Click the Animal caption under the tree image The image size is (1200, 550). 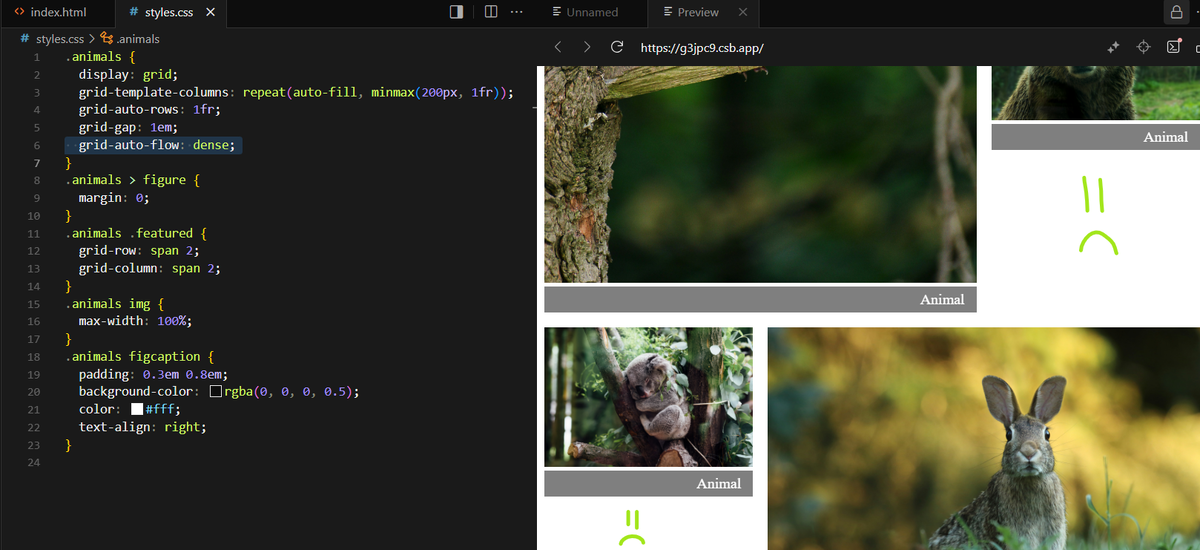[x=760, y=299]
